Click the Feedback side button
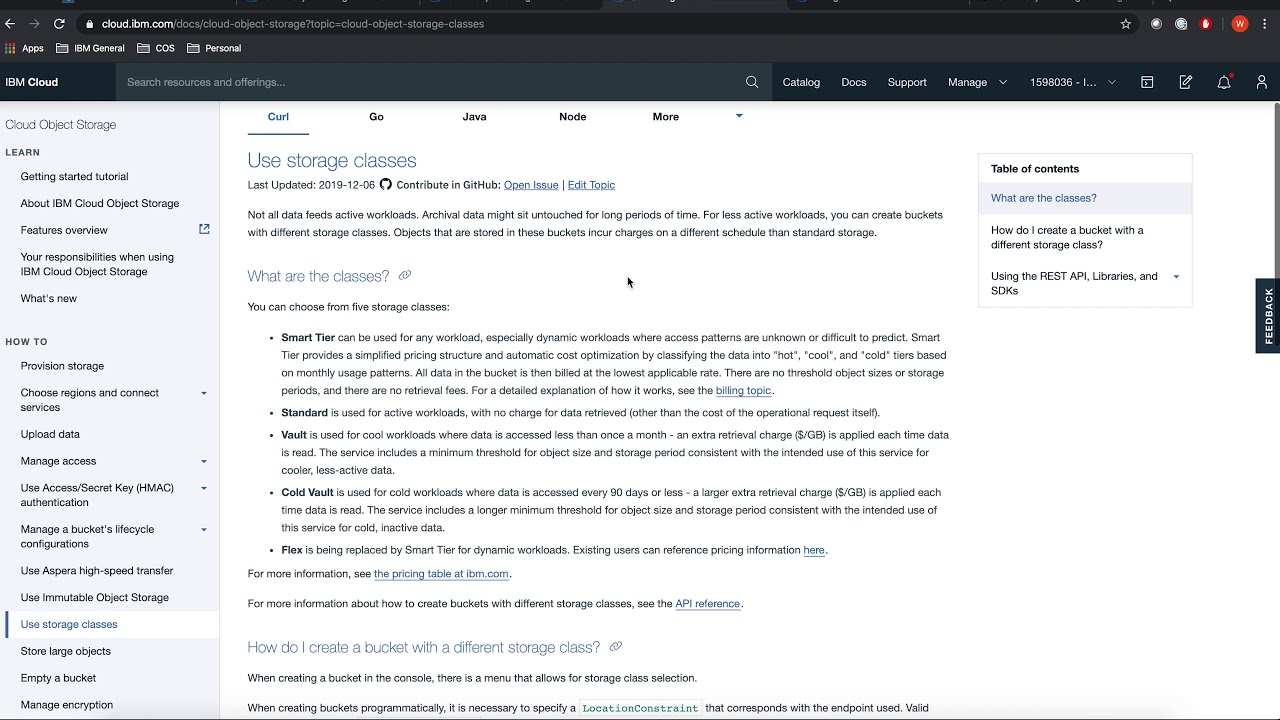Image resolution: width=1280 pixels, height=720 pixels. coord(1268,316)
